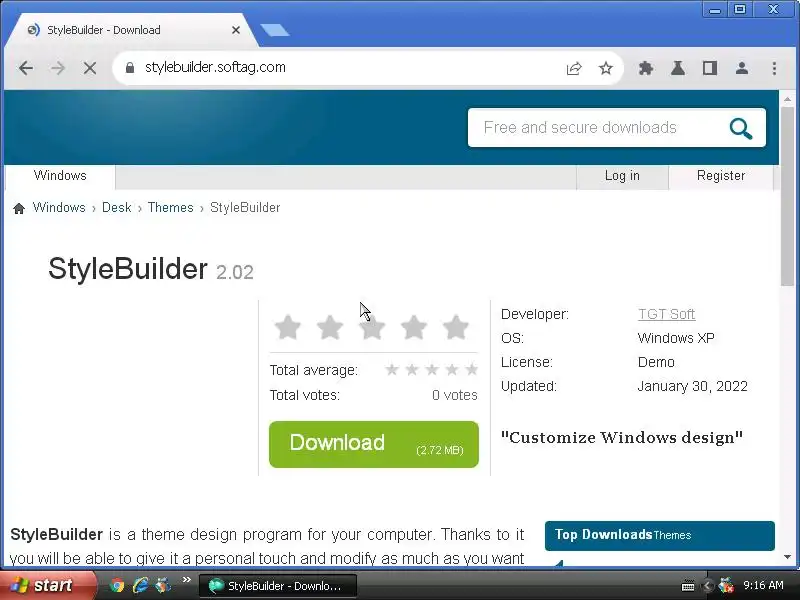Screen dimensions: 800x600
Task: Click the scrollbar up arrow
Action: click(787, 99)
